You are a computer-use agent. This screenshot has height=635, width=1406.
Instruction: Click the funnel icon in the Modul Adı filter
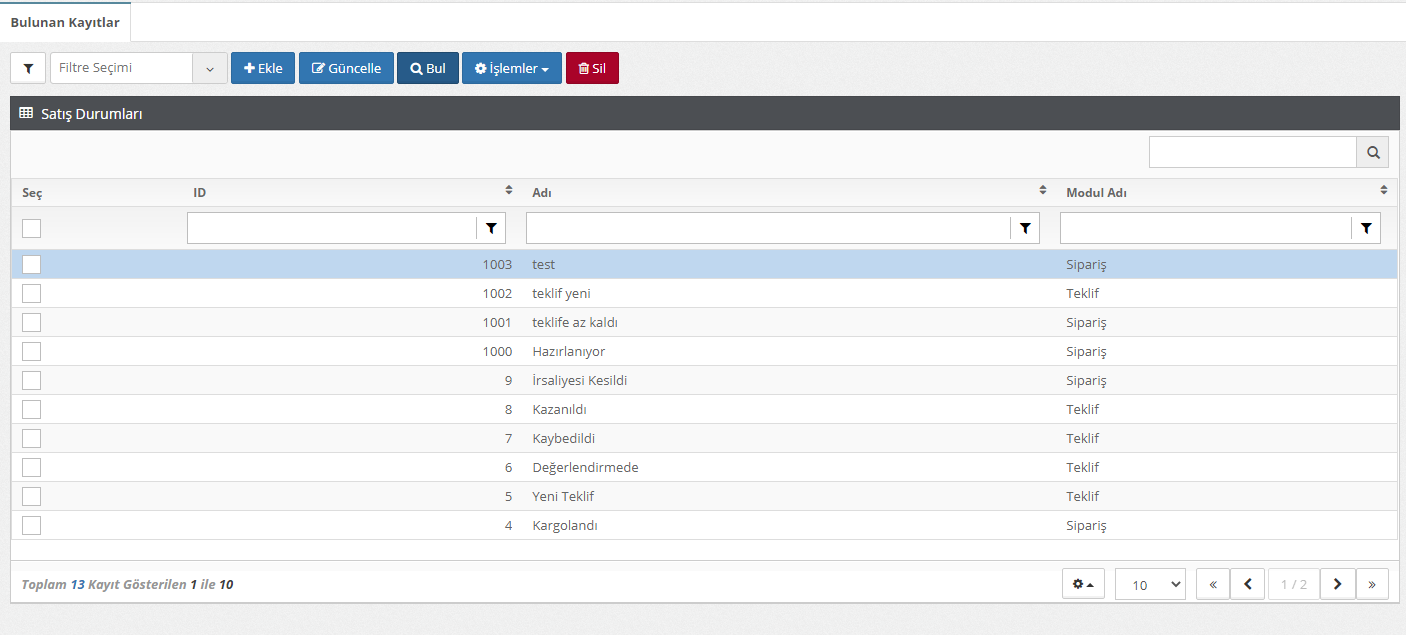[x=1366, y=228]
